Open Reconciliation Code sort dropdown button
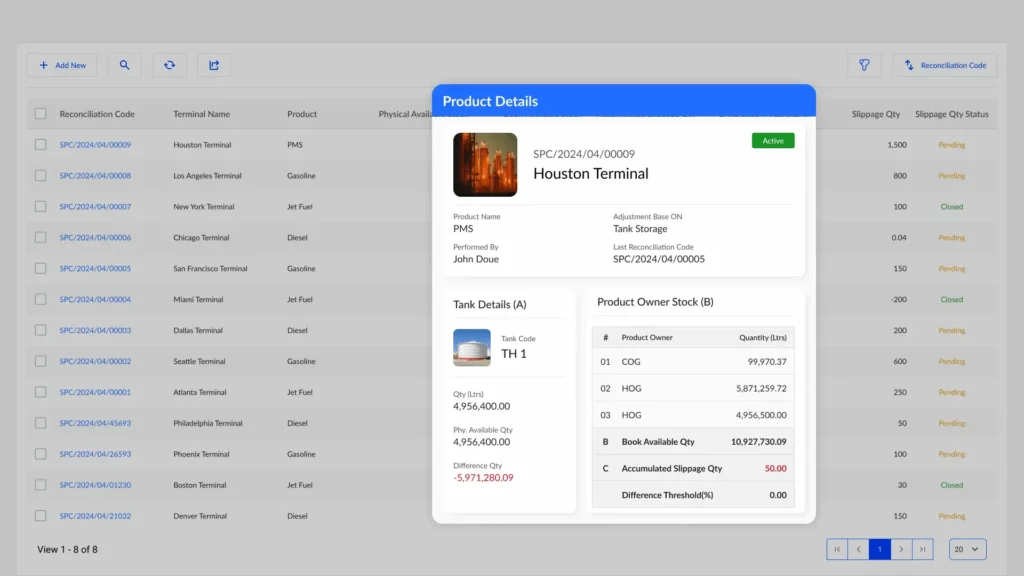This screenshot has width=1024, height=576. 944,65
